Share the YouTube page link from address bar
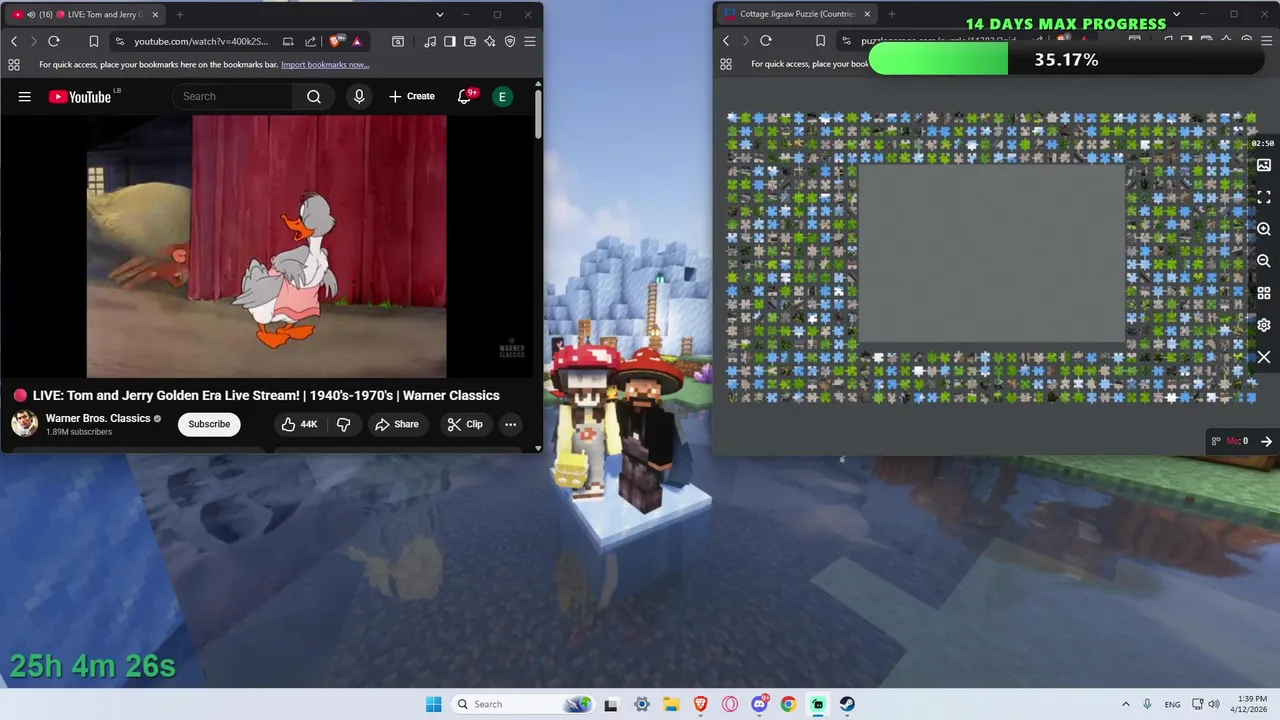The height and width of the screenshot is (720, 1280). coord(310,41)
